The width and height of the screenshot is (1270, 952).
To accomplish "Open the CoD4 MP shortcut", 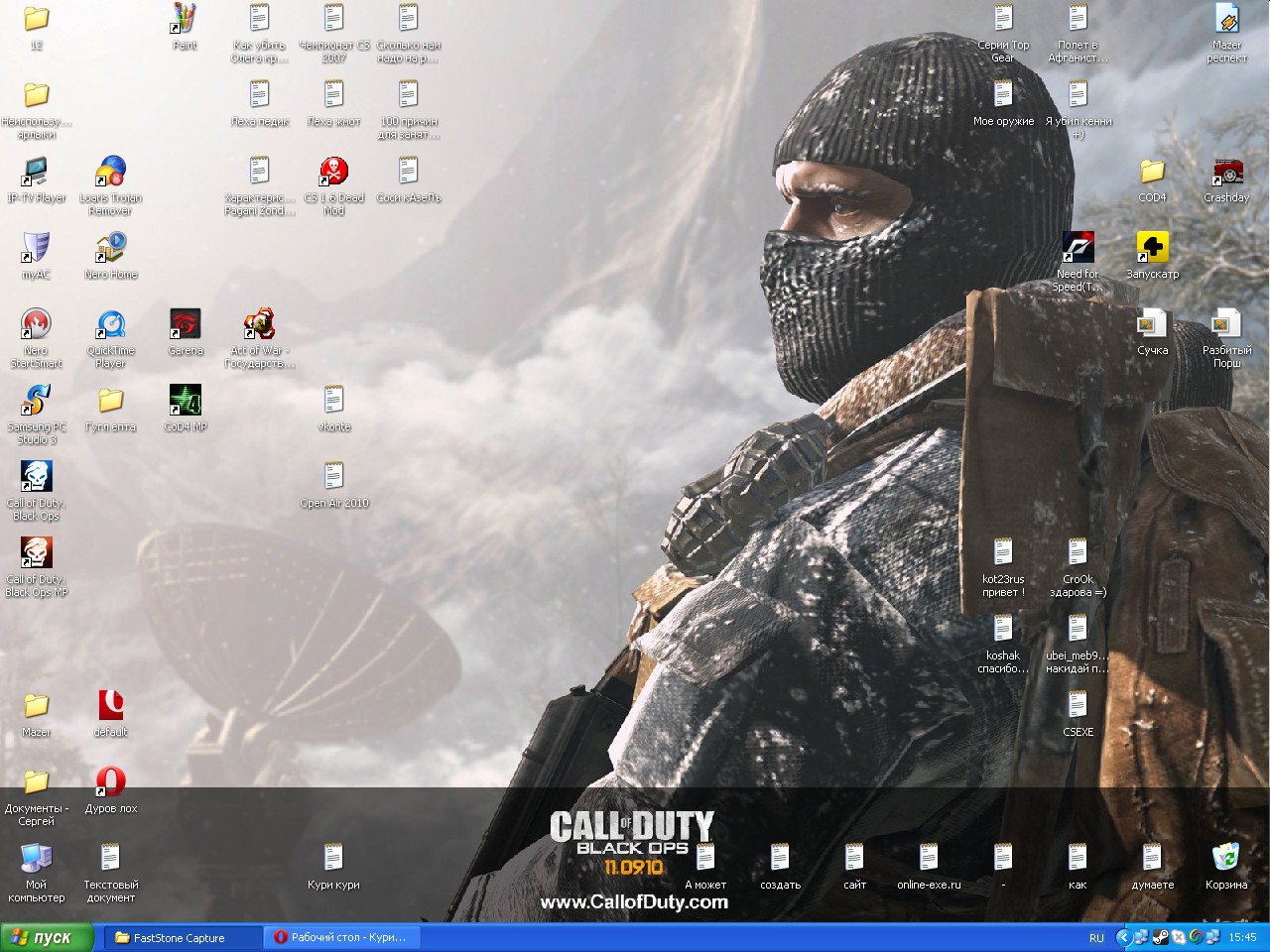I will point(186,402).
